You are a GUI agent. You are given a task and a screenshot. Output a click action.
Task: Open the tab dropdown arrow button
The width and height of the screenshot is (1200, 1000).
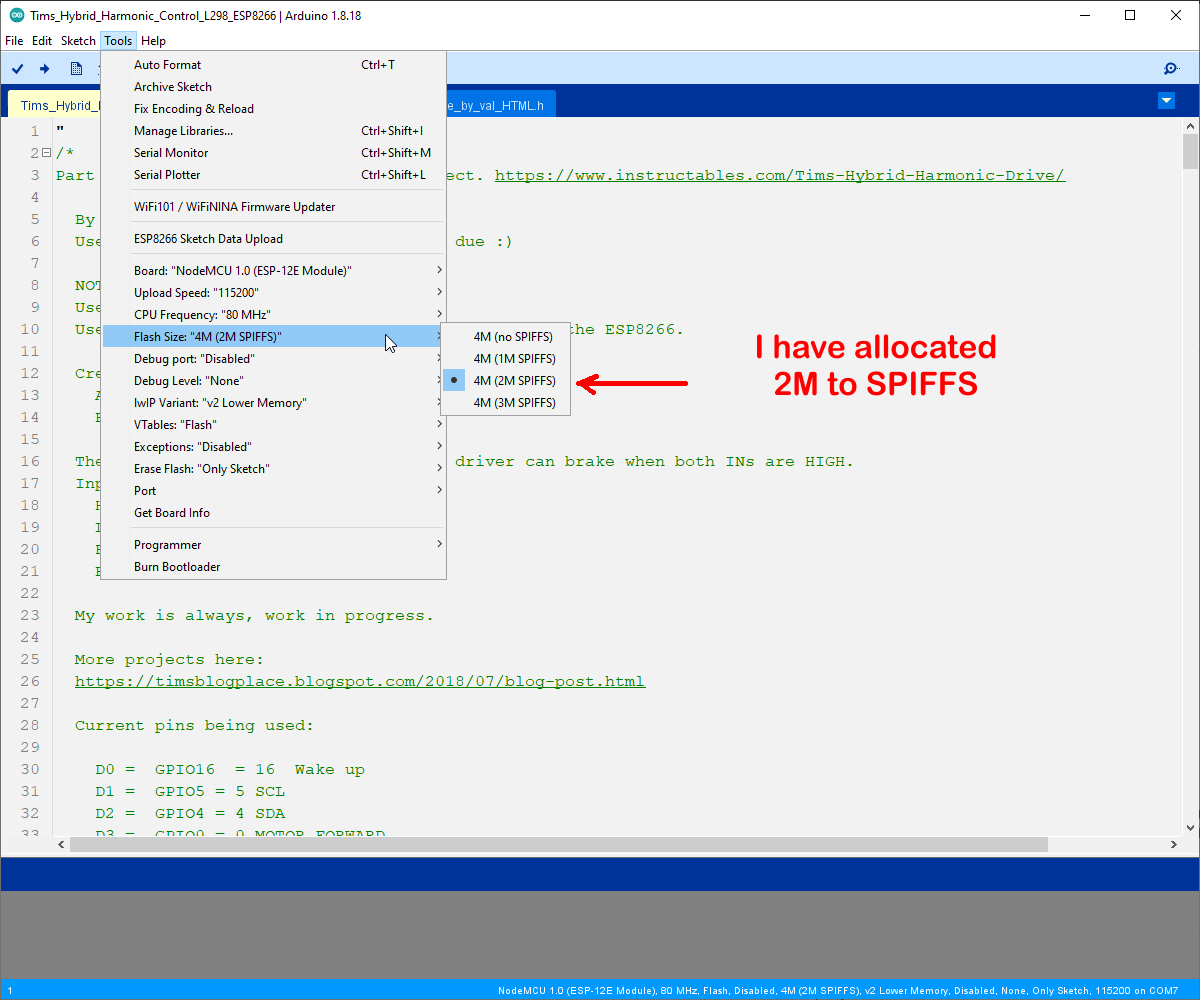tap(1166, 100)
